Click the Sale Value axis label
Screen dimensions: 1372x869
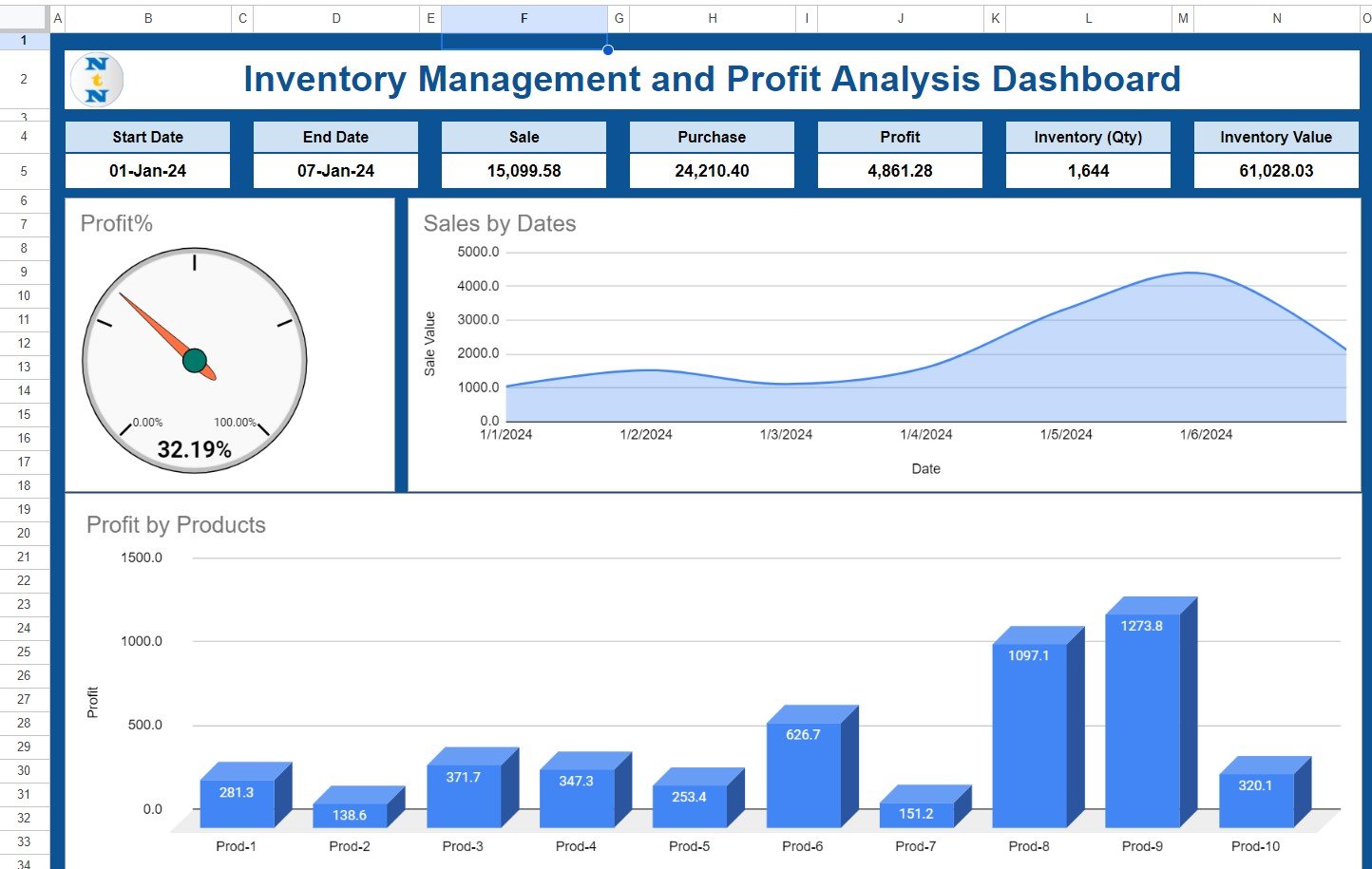(429, 344)
